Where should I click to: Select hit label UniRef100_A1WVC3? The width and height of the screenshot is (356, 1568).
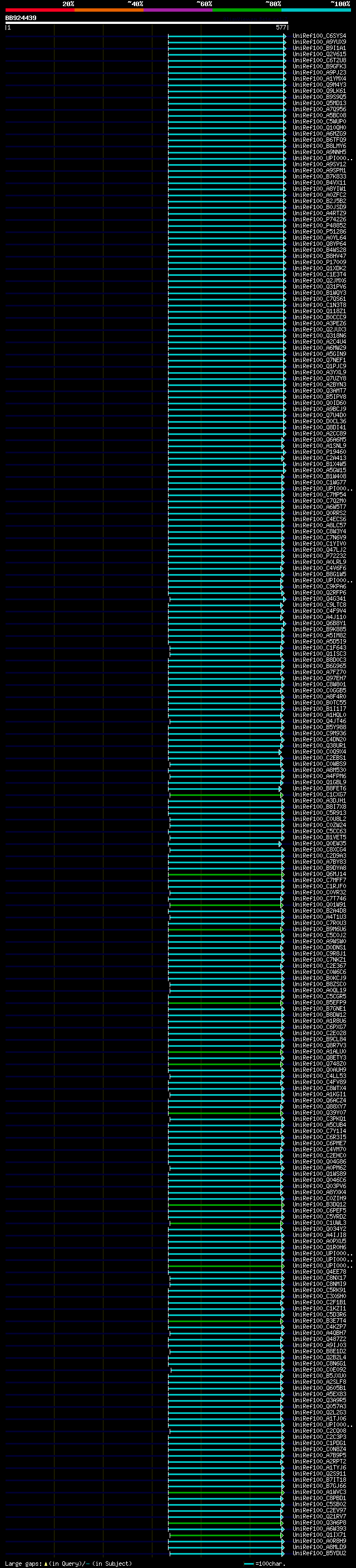319,1492
